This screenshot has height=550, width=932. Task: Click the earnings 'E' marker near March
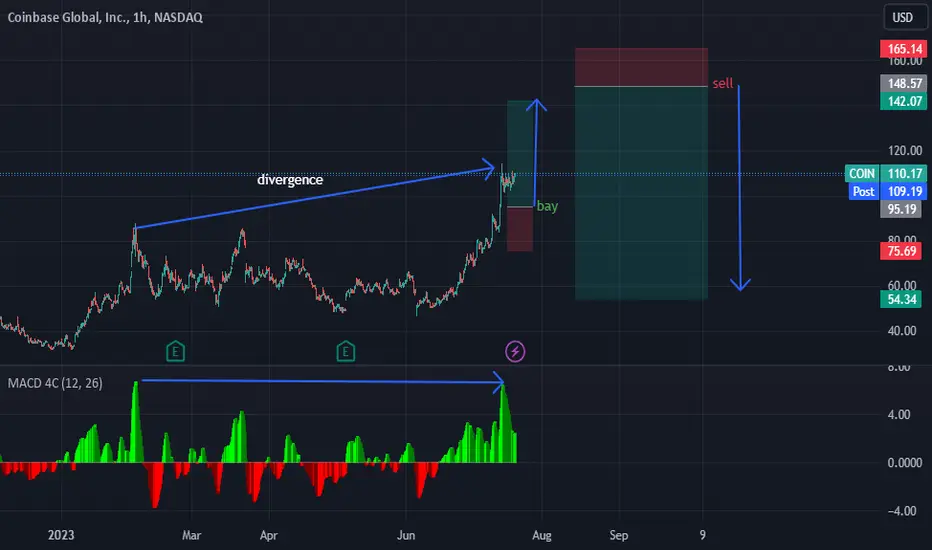175,351
